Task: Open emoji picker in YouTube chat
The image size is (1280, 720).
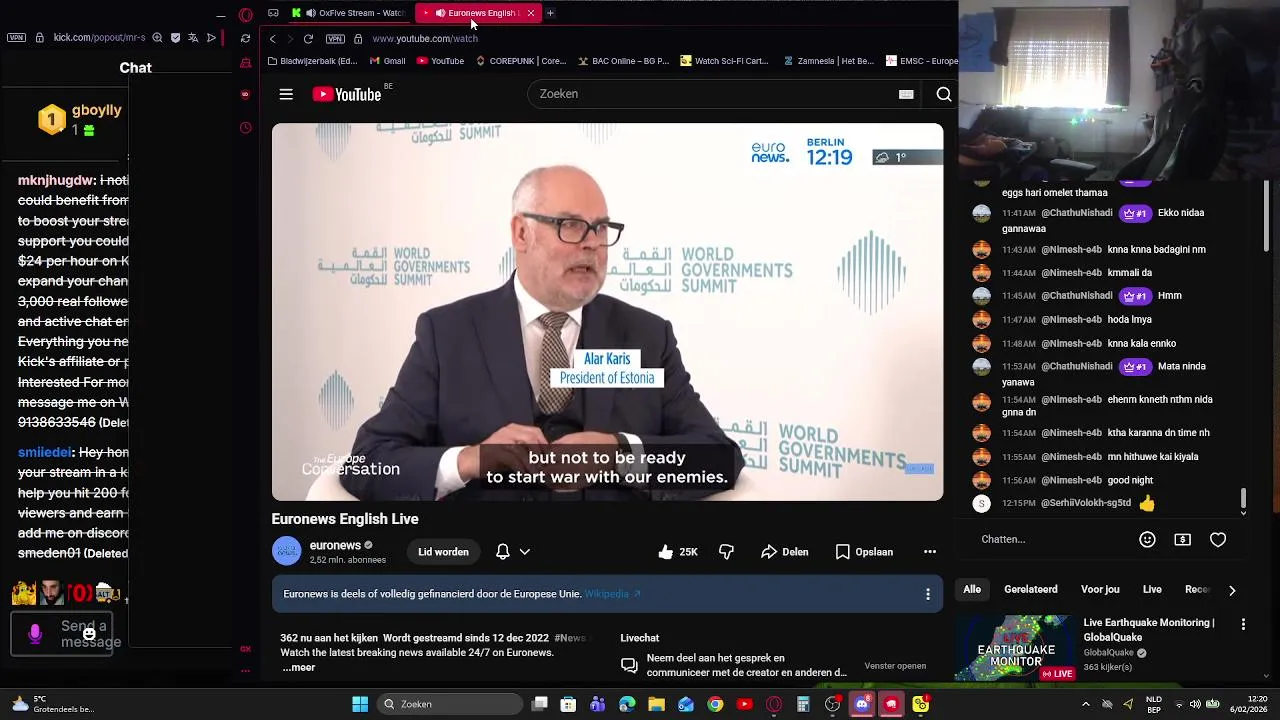Action: click(x=1147, y=539)
